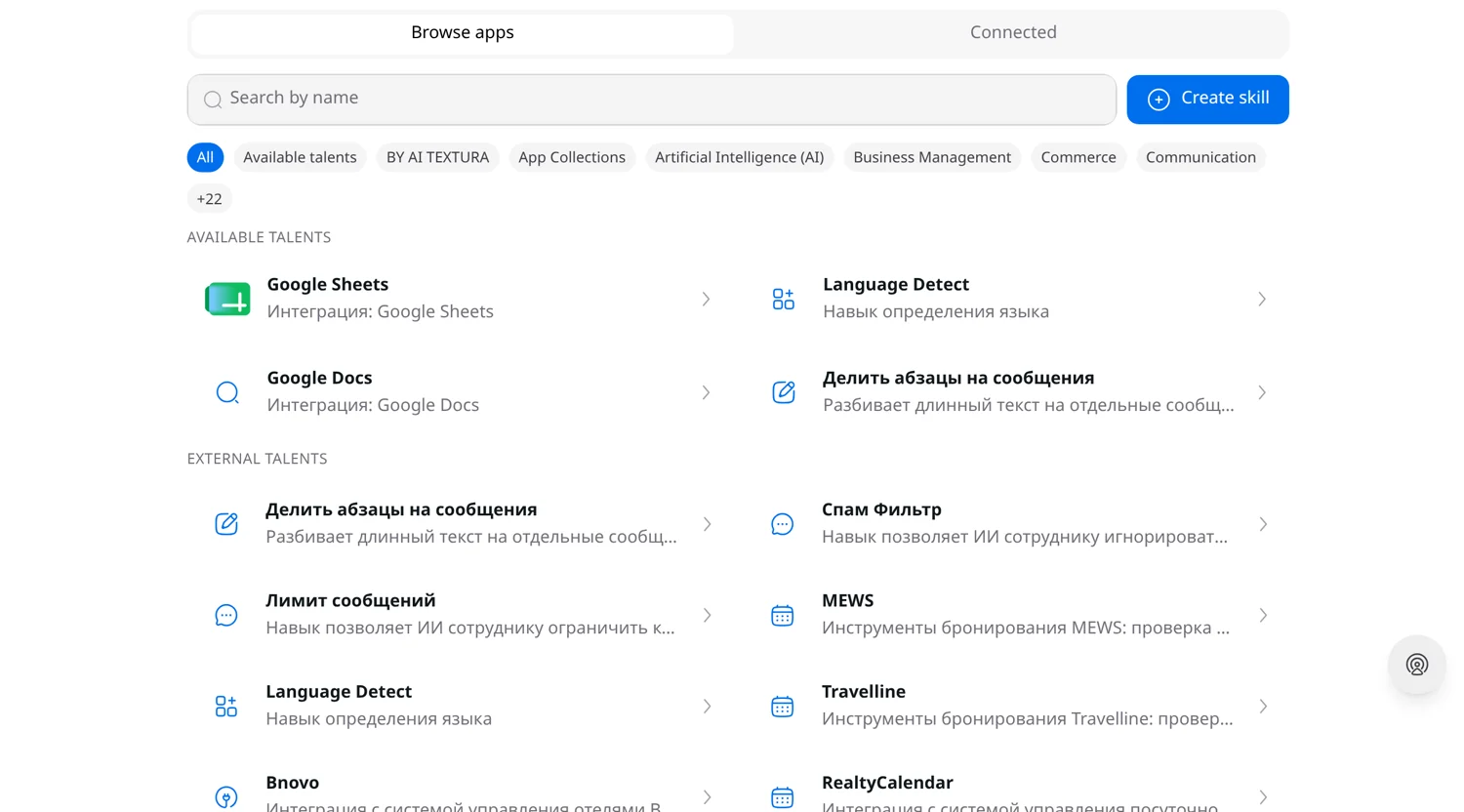Image resolution: width=1464 pixels, height=812 pixels.
Task: Open chevron for Language Detect in Available Talents
Action: (x=1262, y=299)
